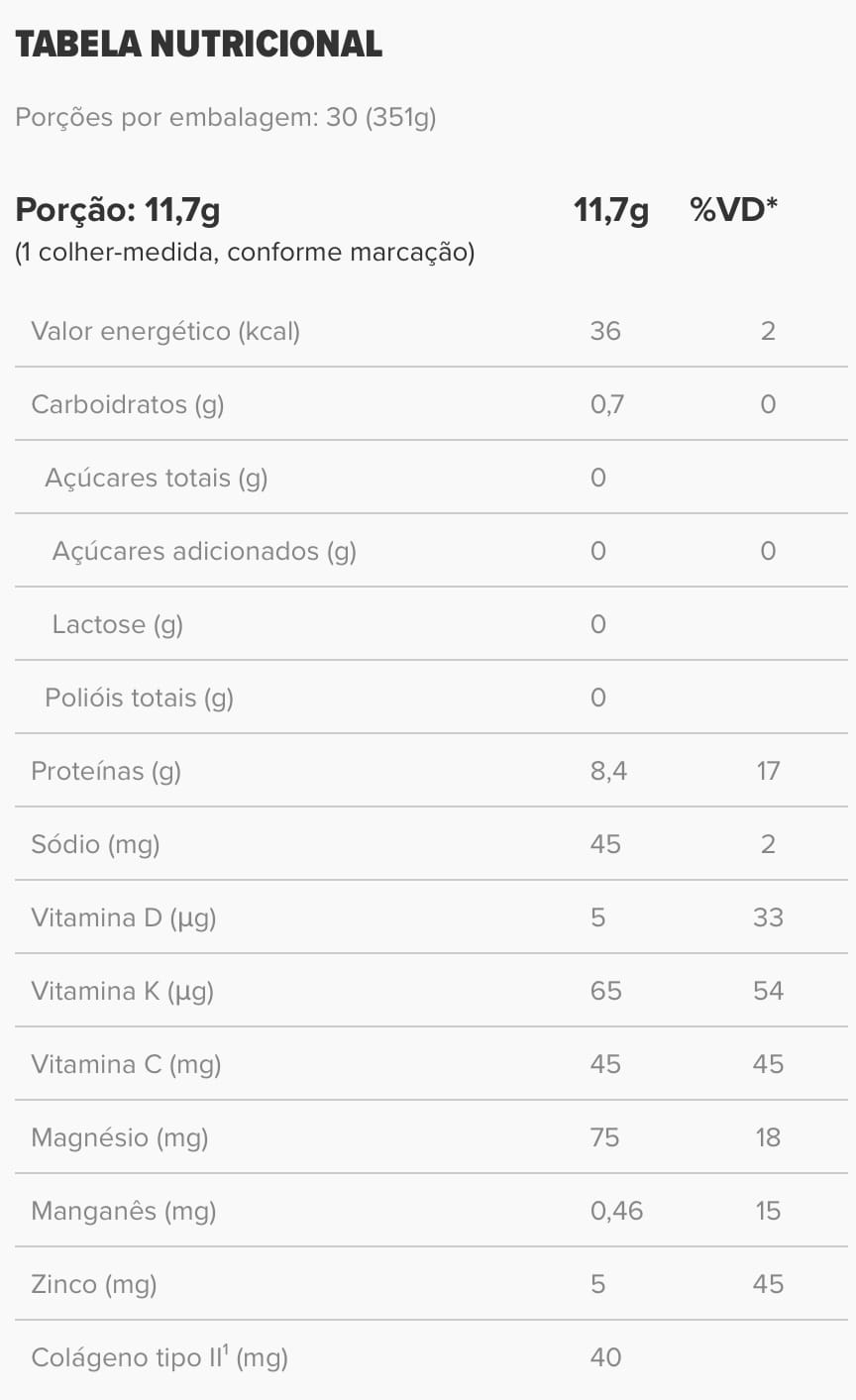Click the Vitamina K (µg) label

point(123,991)
